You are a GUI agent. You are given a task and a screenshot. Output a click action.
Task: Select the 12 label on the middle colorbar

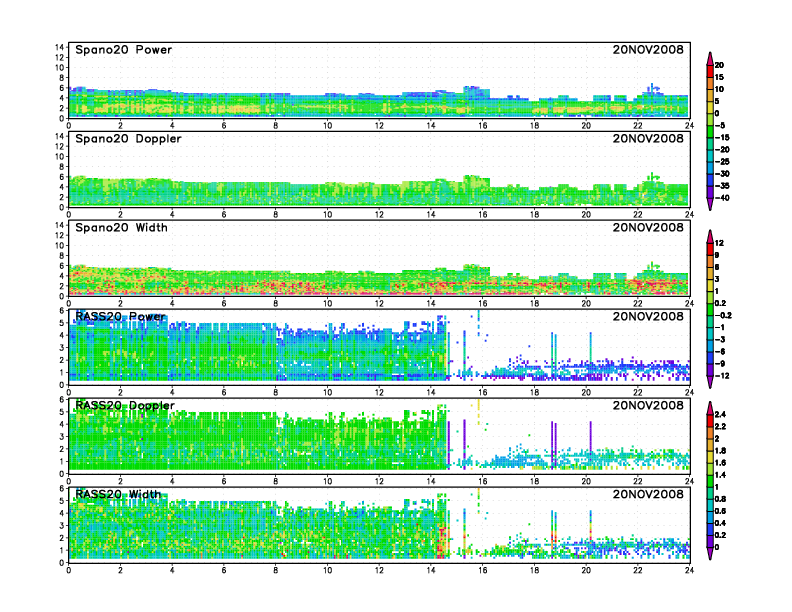pos(718,243)
